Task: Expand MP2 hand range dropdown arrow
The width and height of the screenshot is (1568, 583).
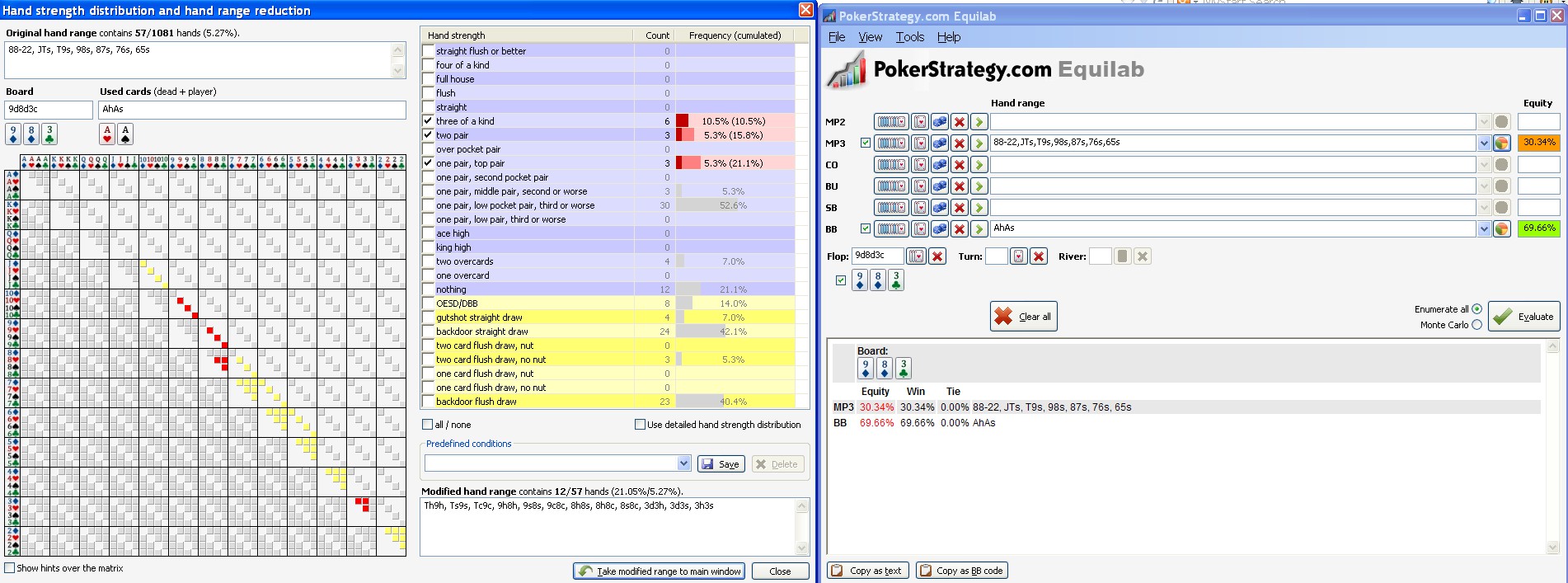Action: click(1484, 121)
